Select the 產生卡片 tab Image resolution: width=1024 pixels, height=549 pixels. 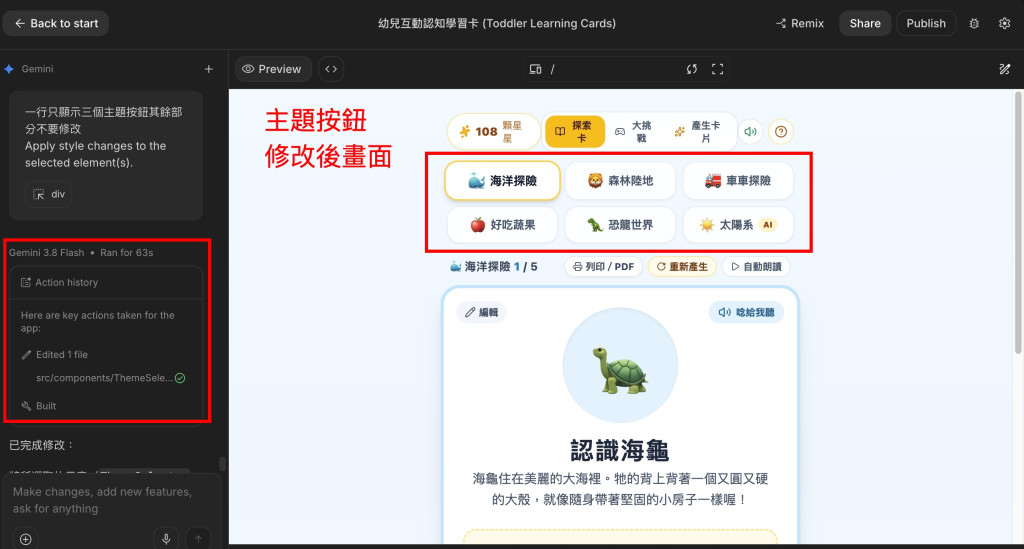[x=698, y=132]
